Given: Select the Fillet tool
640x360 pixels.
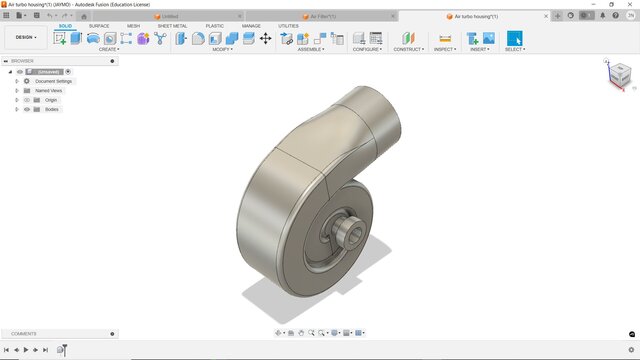Looking at the screenshot, I should pyautogui.click(x=198, y=38).
